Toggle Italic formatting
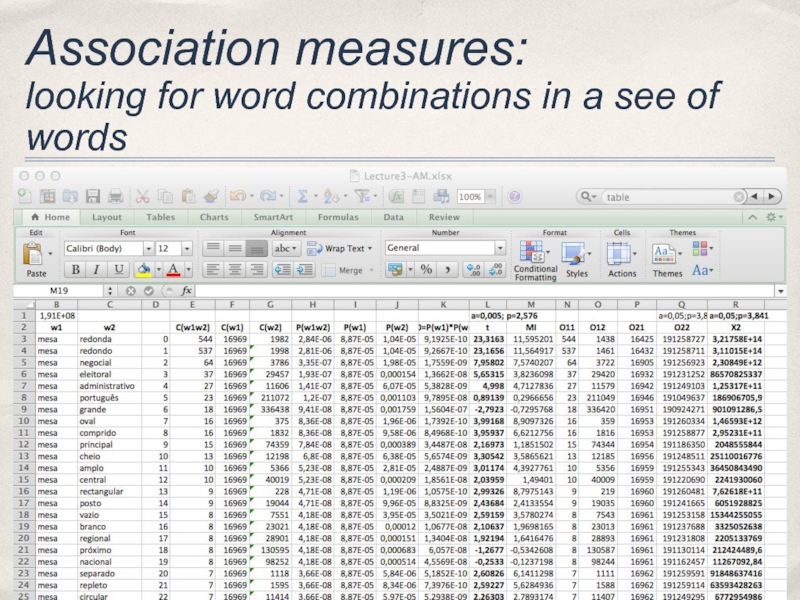This screenshot has height=600, width=800. (x=97, y=270)
